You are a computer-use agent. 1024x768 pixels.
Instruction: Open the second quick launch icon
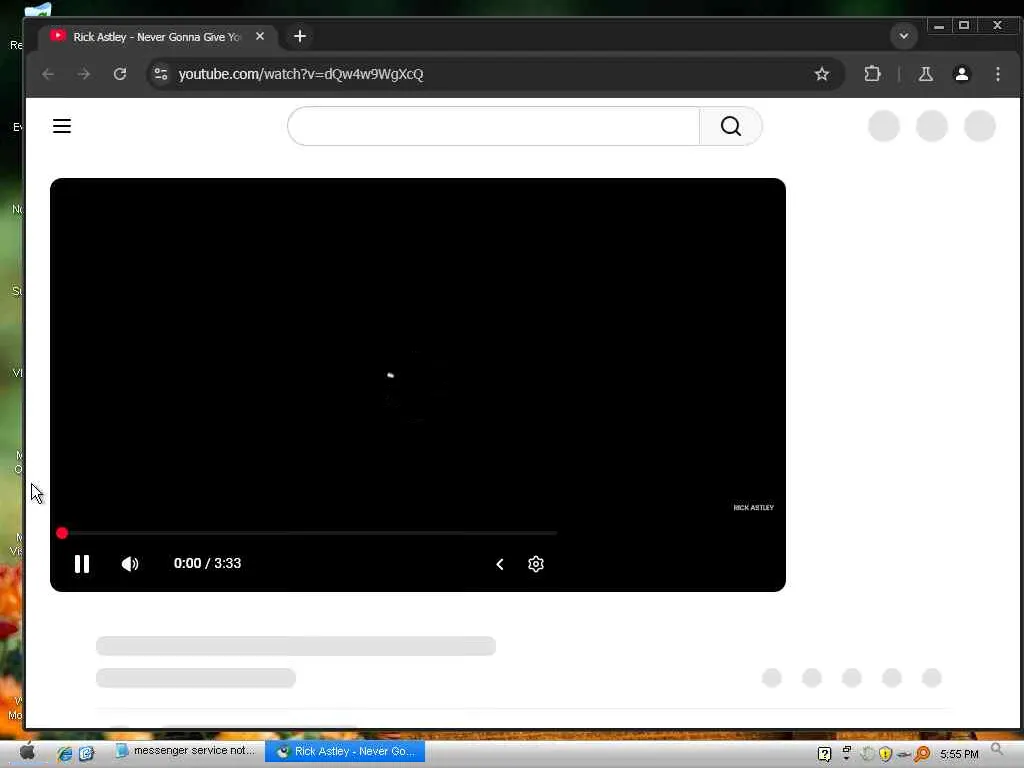coord(86,754)
